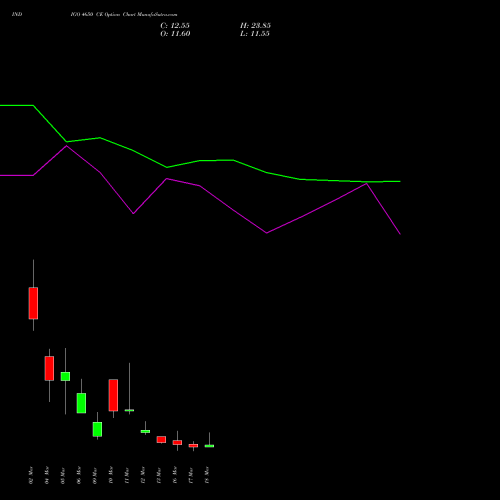500x500 pixels.
Task: Click the last green candle for 18 Mar
Action: (x=209, y=446)
